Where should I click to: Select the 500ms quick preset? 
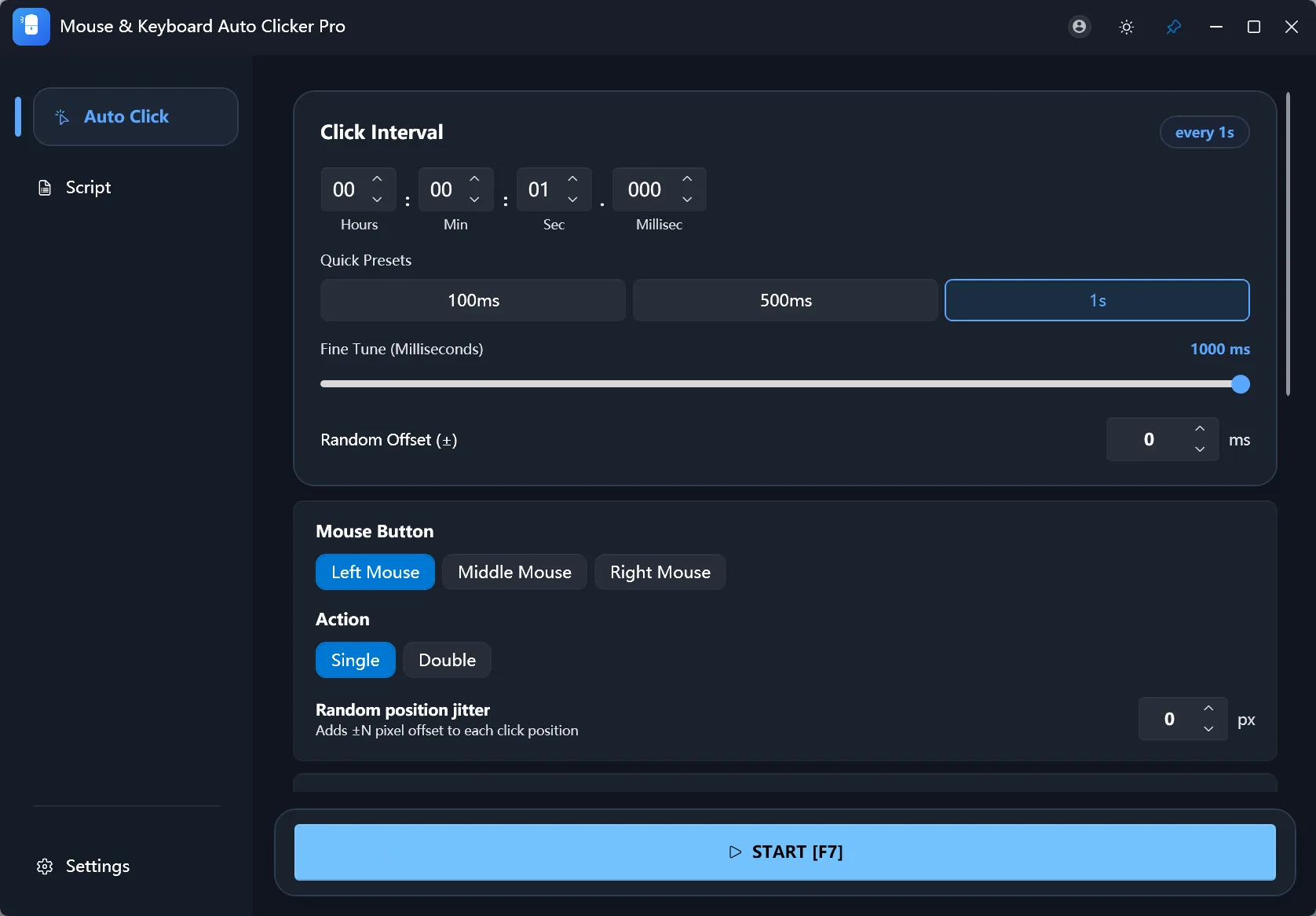785,300
